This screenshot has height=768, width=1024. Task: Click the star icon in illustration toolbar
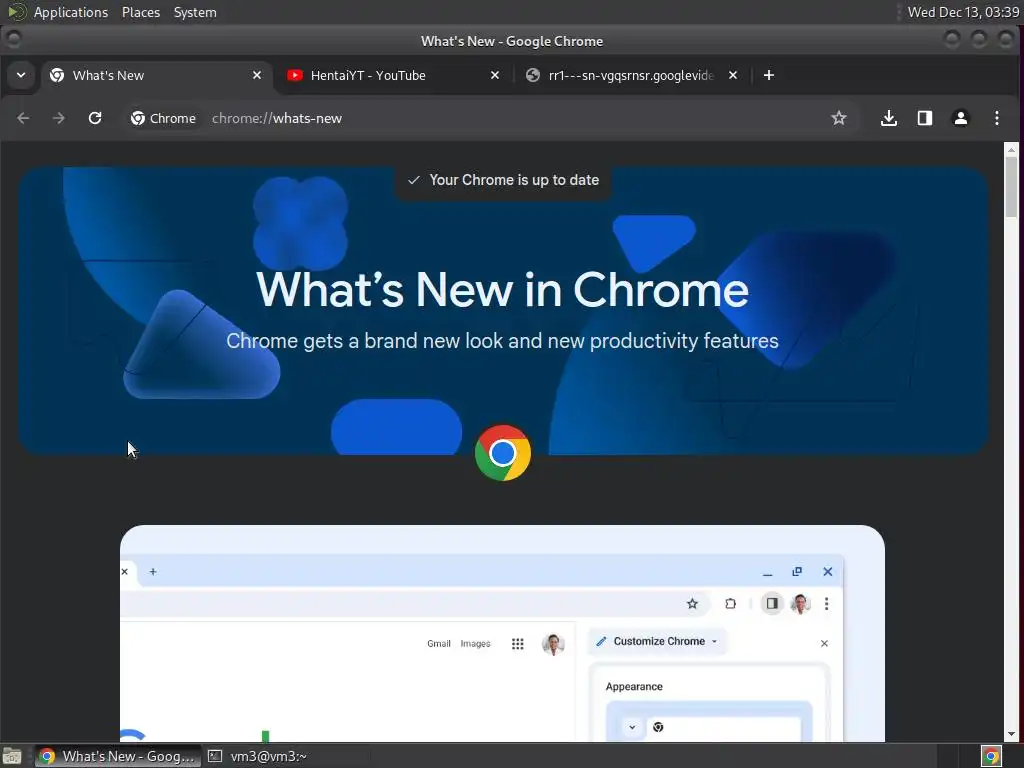point(692,603)
